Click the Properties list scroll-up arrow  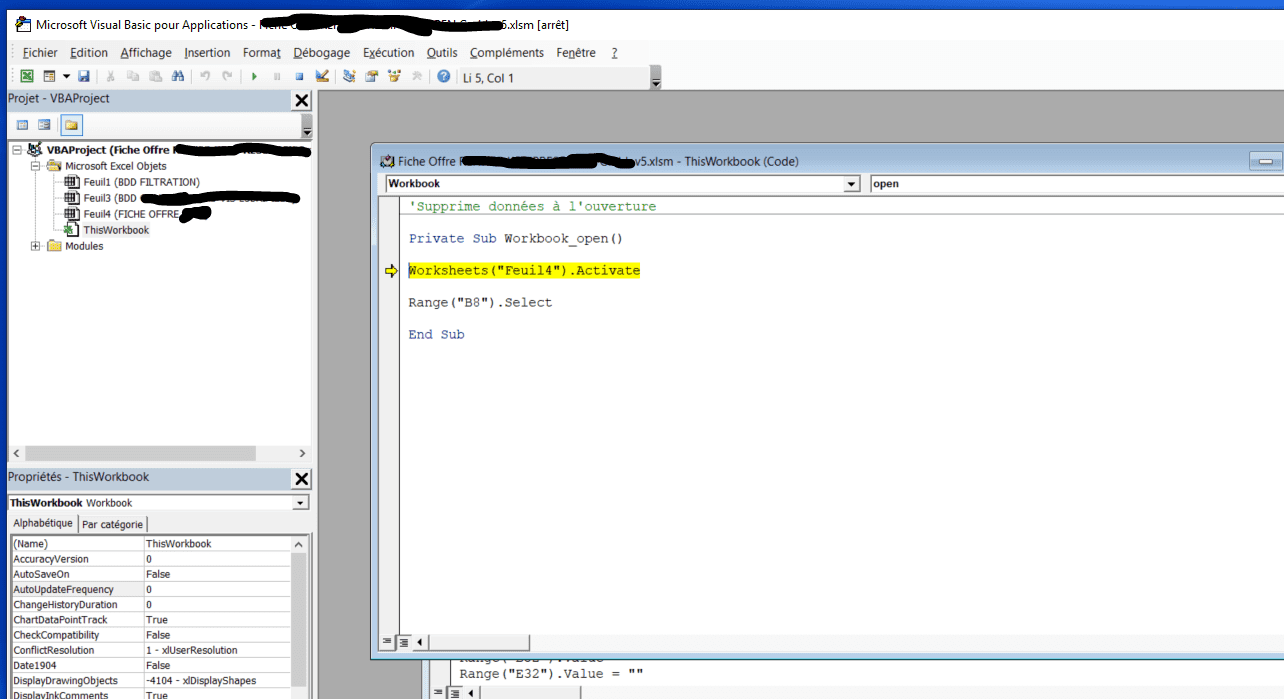pos(298,544)
